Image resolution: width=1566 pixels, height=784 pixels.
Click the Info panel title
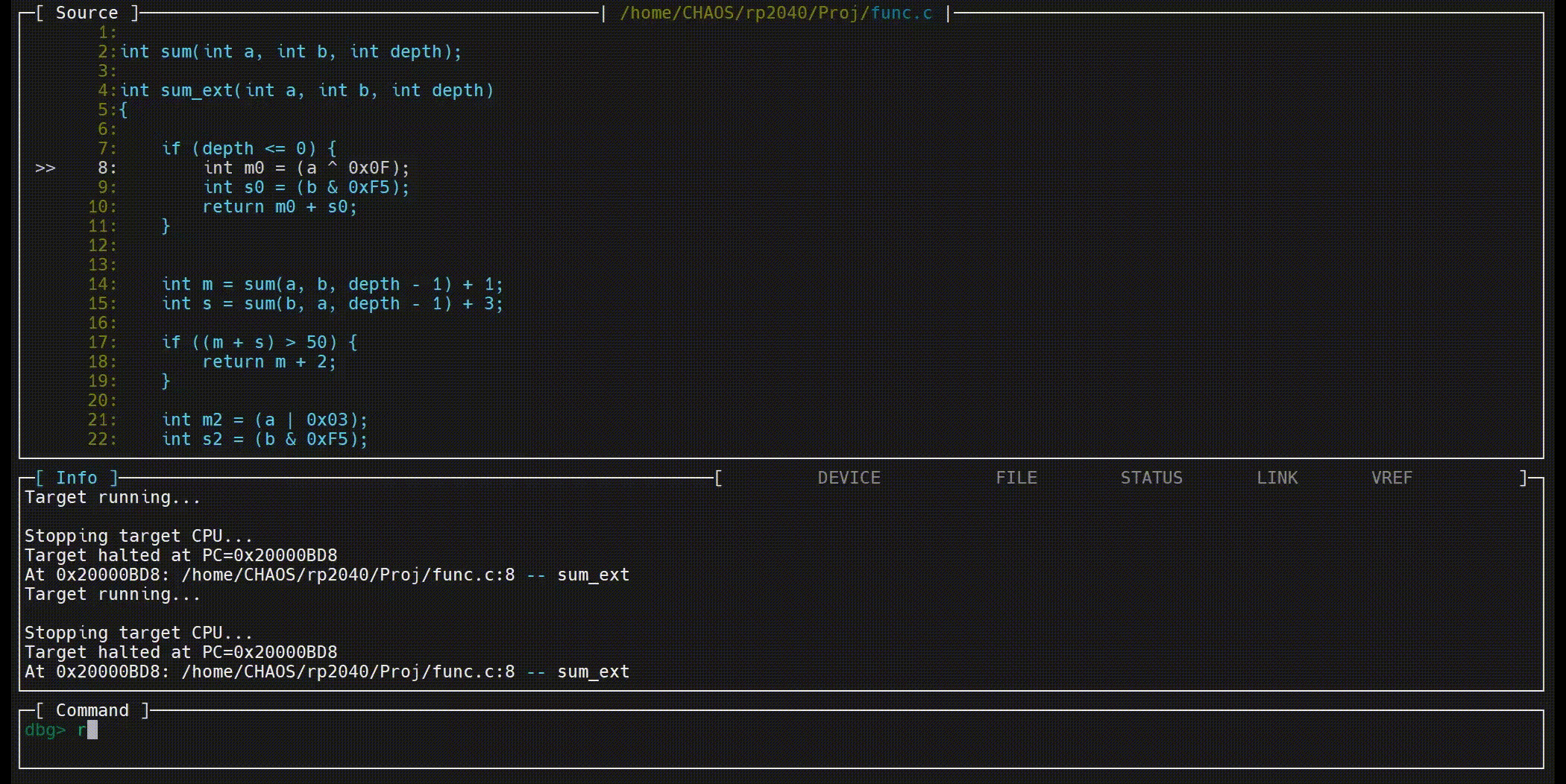76,478
